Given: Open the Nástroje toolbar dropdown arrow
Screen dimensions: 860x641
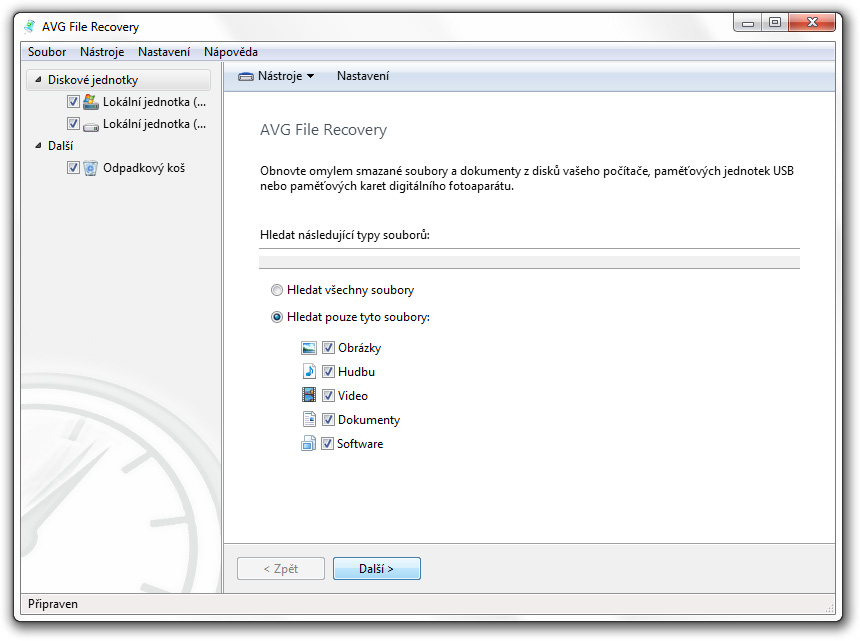Looking at the screenshot, I should point(310,76).
